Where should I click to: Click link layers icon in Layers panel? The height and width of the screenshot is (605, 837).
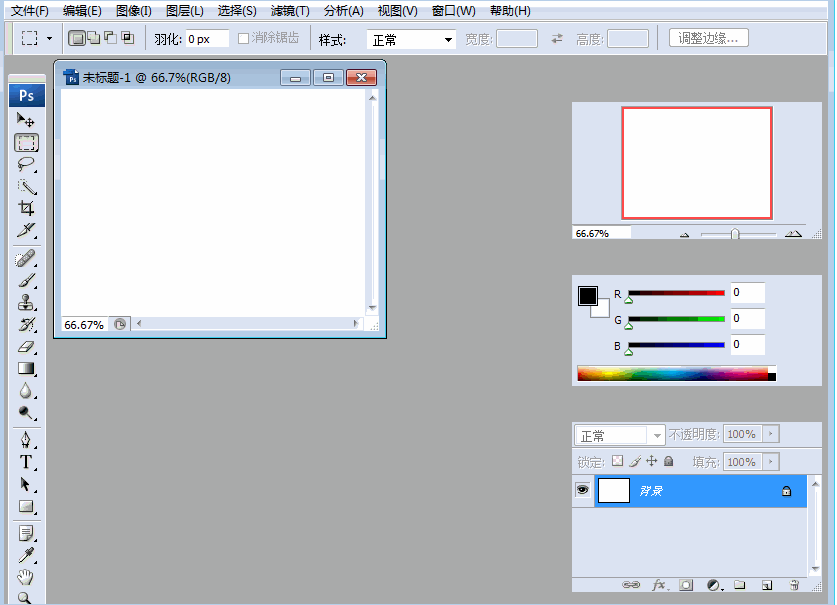[631, 585]
